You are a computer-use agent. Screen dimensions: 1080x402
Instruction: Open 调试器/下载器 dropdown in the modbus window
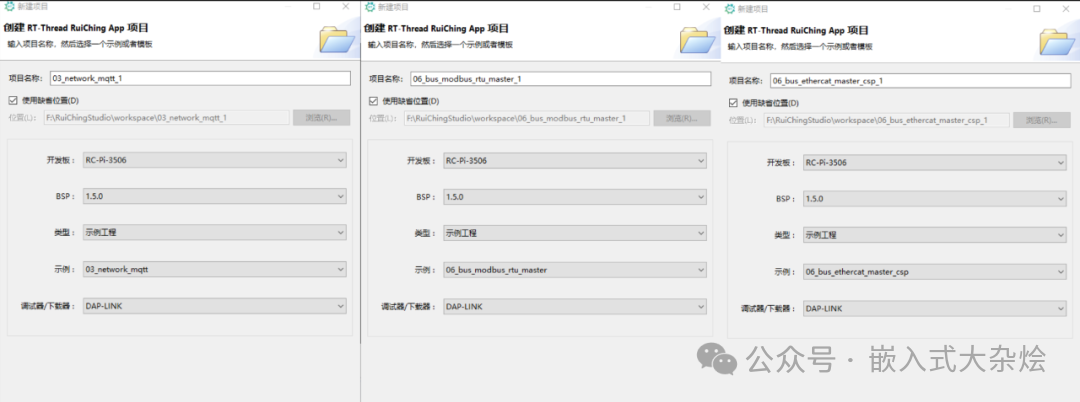click(x=574, y=306)
